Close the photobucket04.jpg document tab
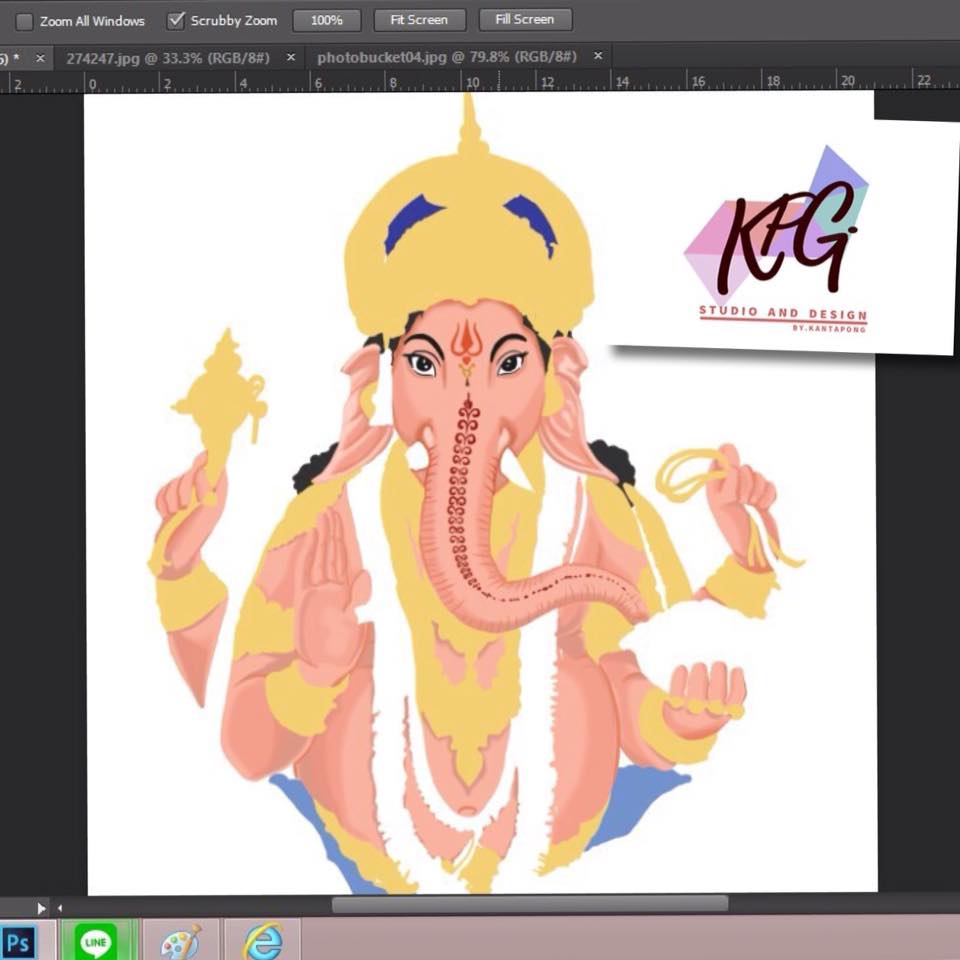The width and height of the screenshot is (960, 960). point(598,56)
